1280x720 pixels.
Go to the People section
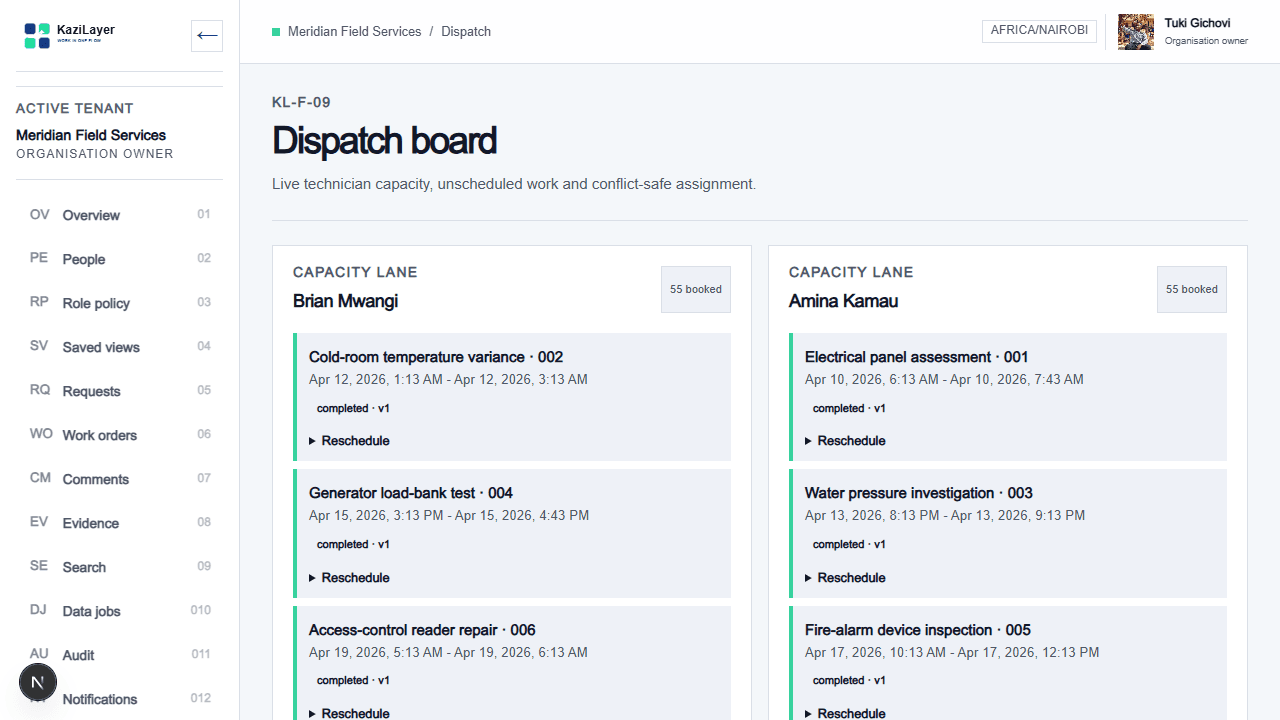click(x=120, y=259)
